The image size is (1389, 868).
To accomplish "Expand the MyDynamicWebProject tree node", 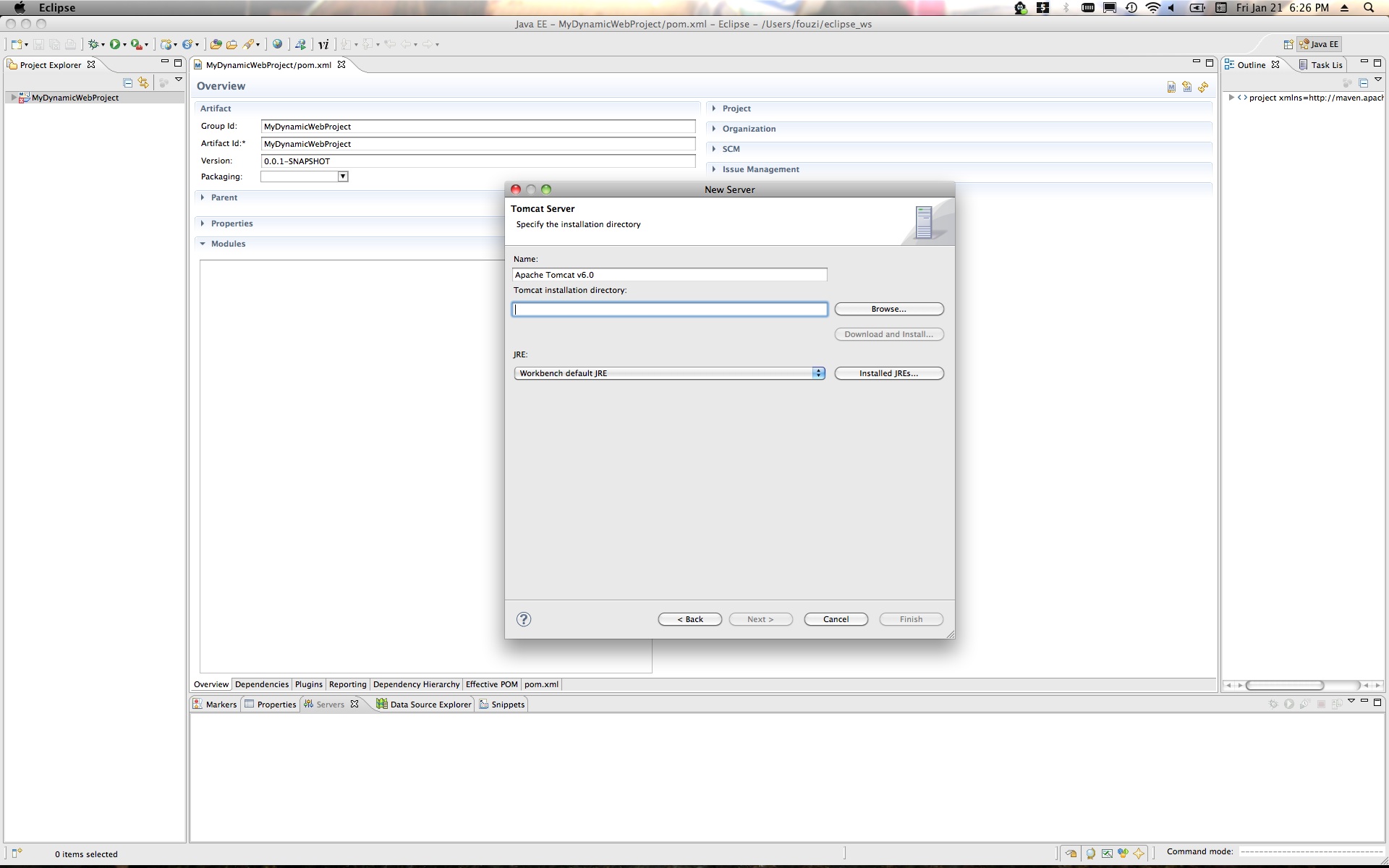I will (14, 98).
